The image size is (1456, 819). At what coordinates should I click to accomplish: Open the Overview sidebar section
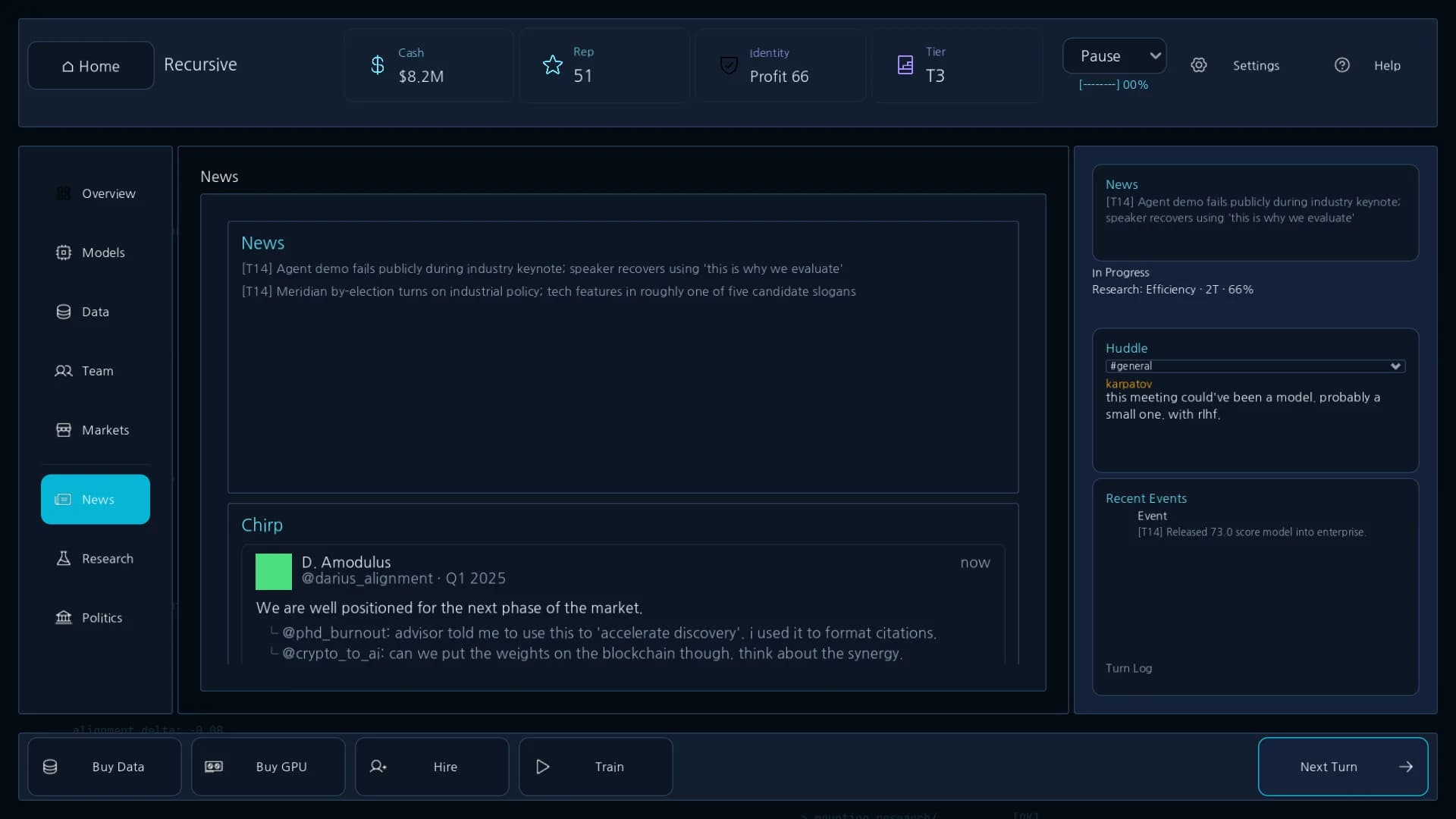(x=96, y=193)
